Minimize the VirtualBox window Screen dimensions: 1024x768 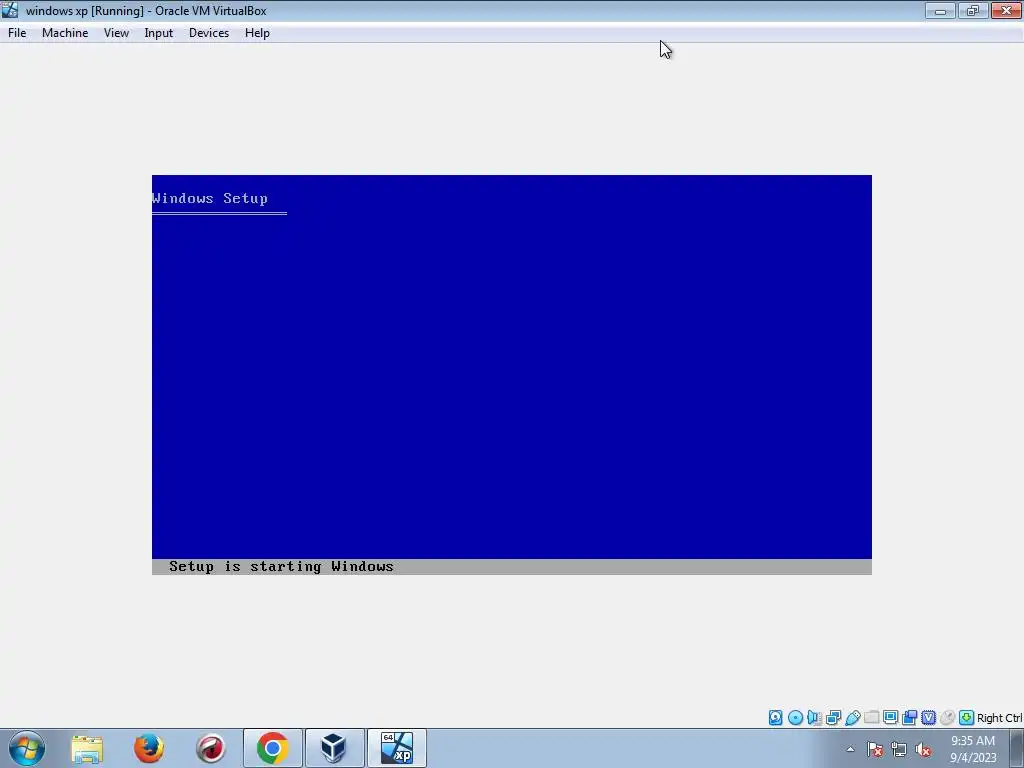[x=940, y=10]
